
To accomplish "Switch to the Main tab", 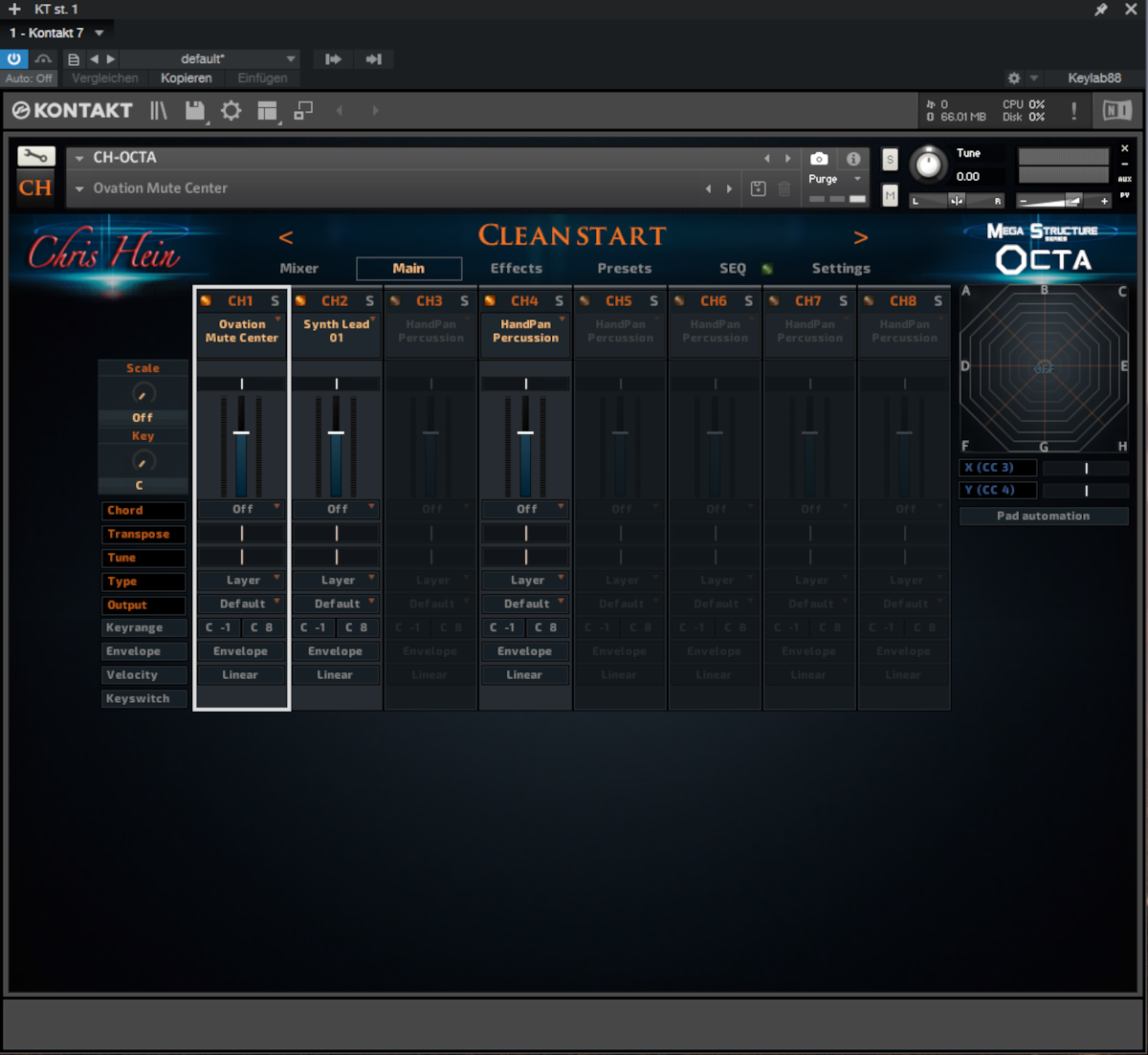I will tap(408, 269).
